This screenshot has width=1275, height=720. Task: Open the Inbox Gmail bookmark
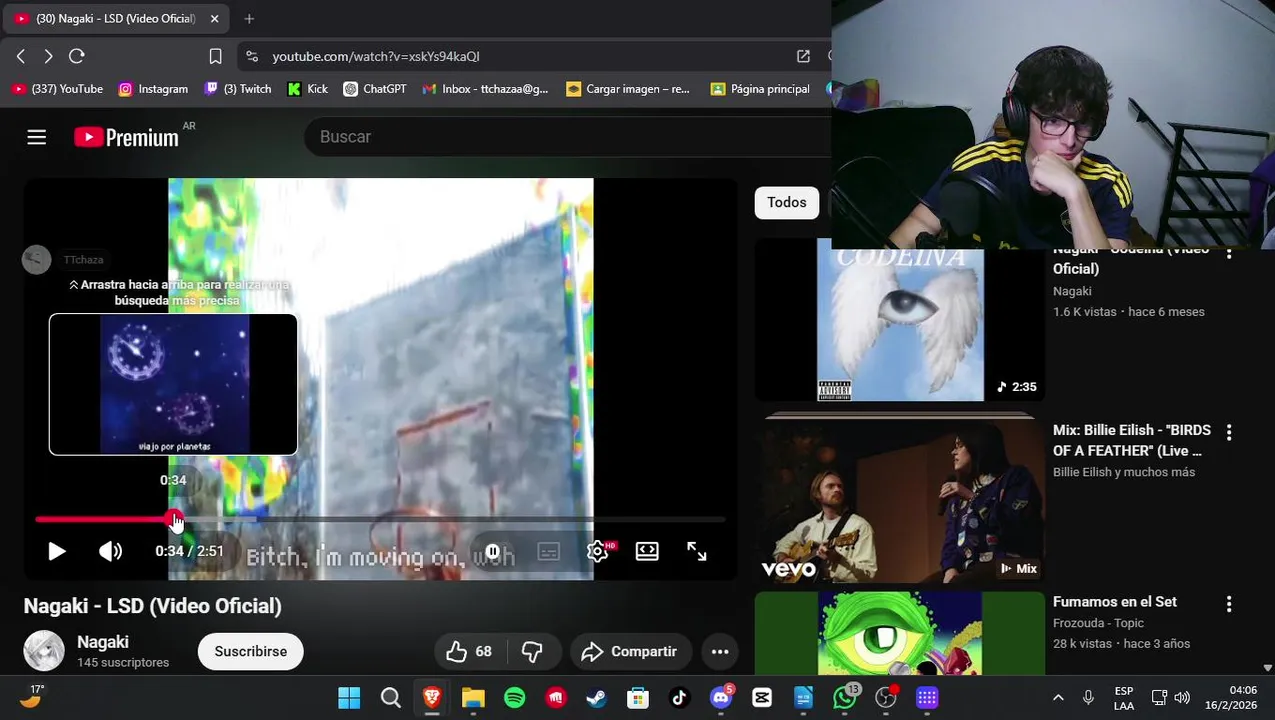(x=485, y=89)
